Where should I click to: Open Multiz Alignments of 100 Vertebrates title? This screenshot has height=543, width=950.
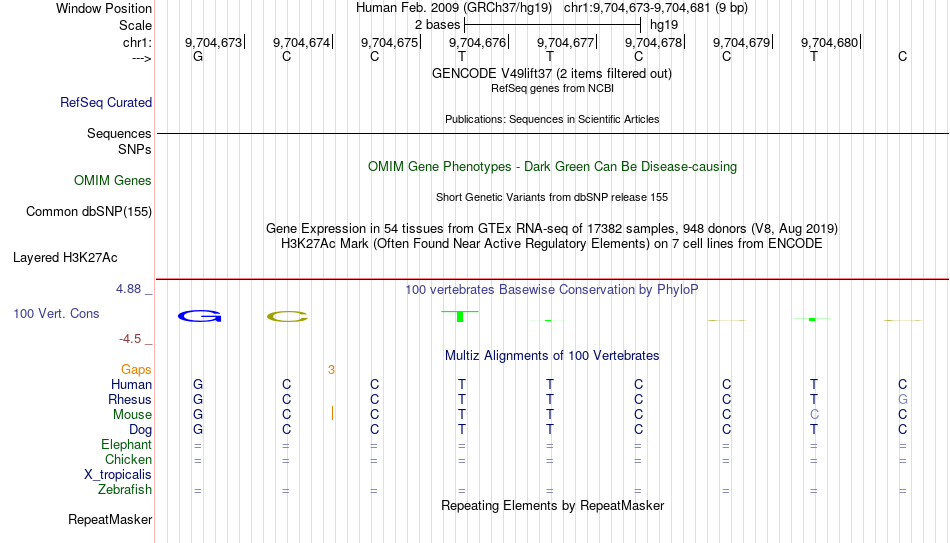click(552, 356)
